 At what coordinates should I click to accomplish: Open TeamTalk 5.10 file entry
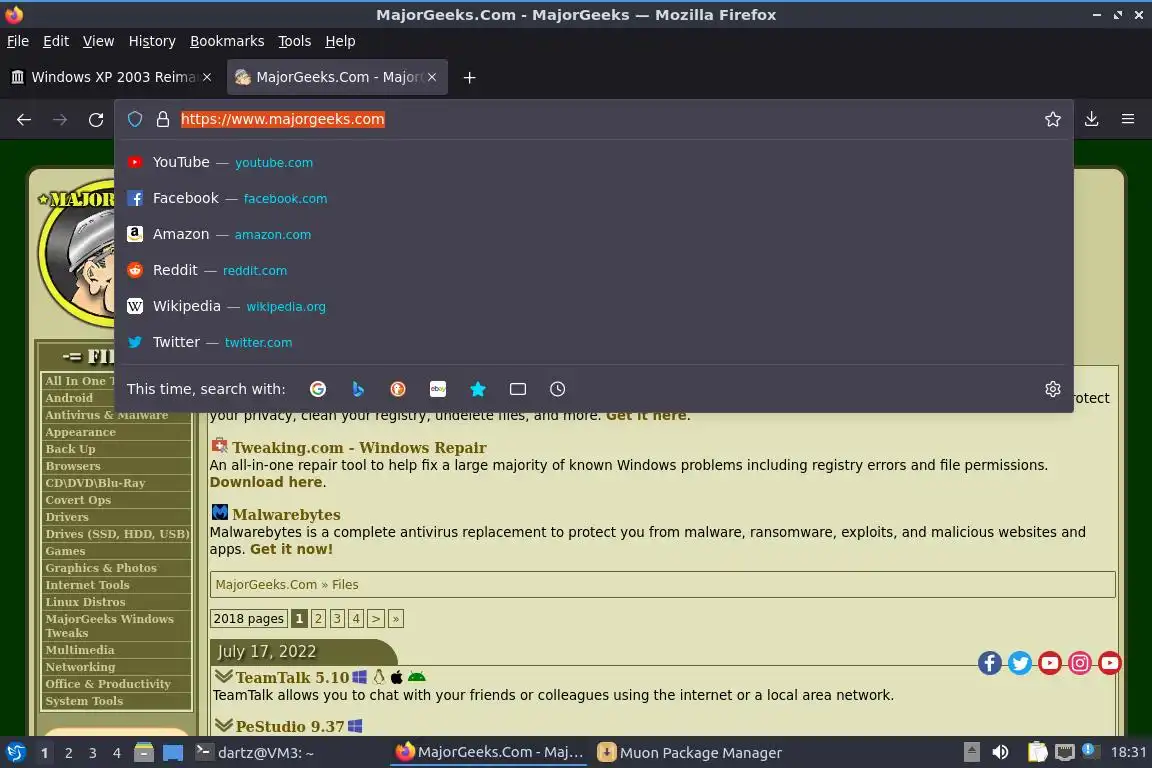coord(292,678)
